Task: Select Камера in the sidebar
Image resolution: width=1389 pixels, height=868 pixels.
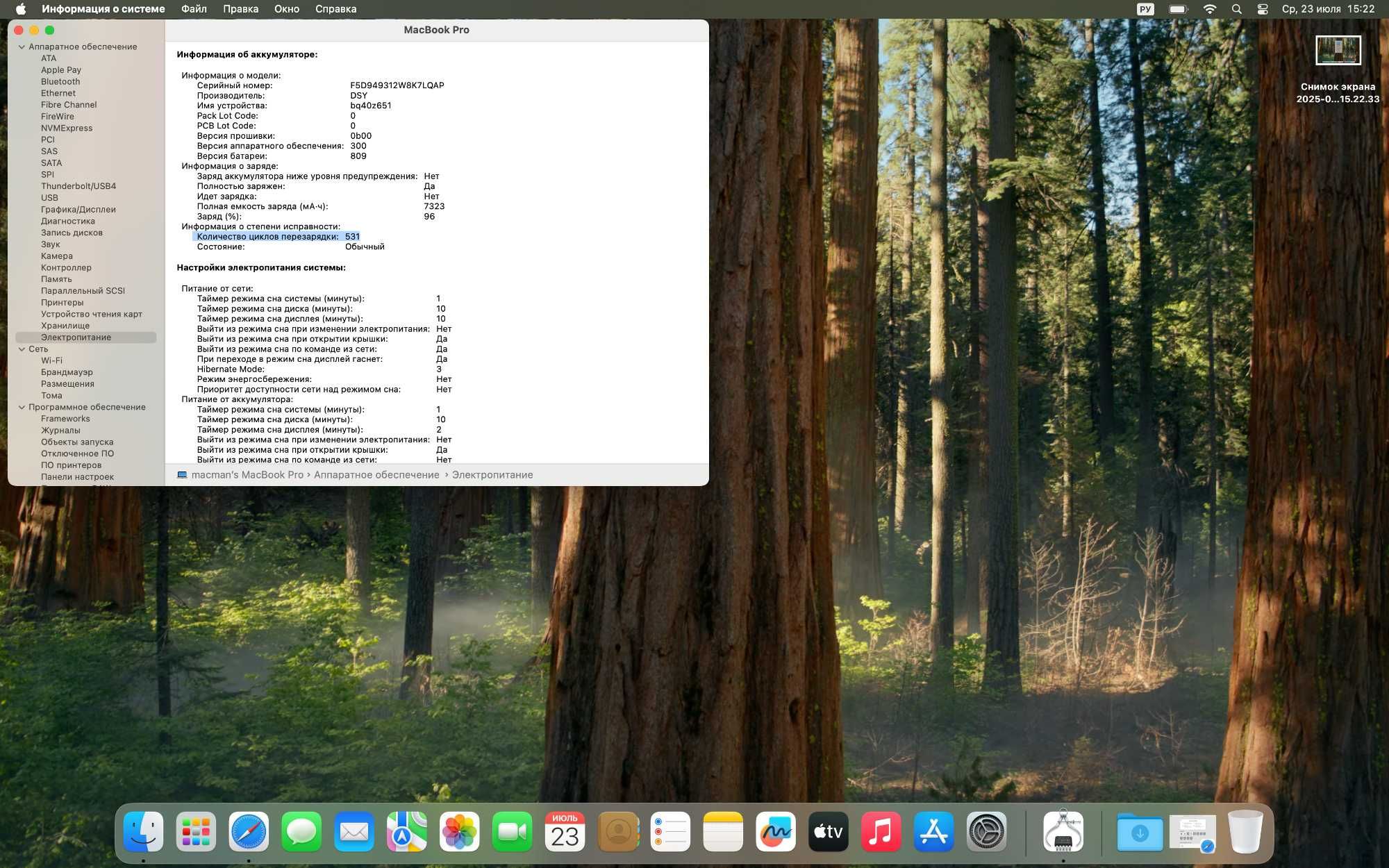Action: click(57, 256)
